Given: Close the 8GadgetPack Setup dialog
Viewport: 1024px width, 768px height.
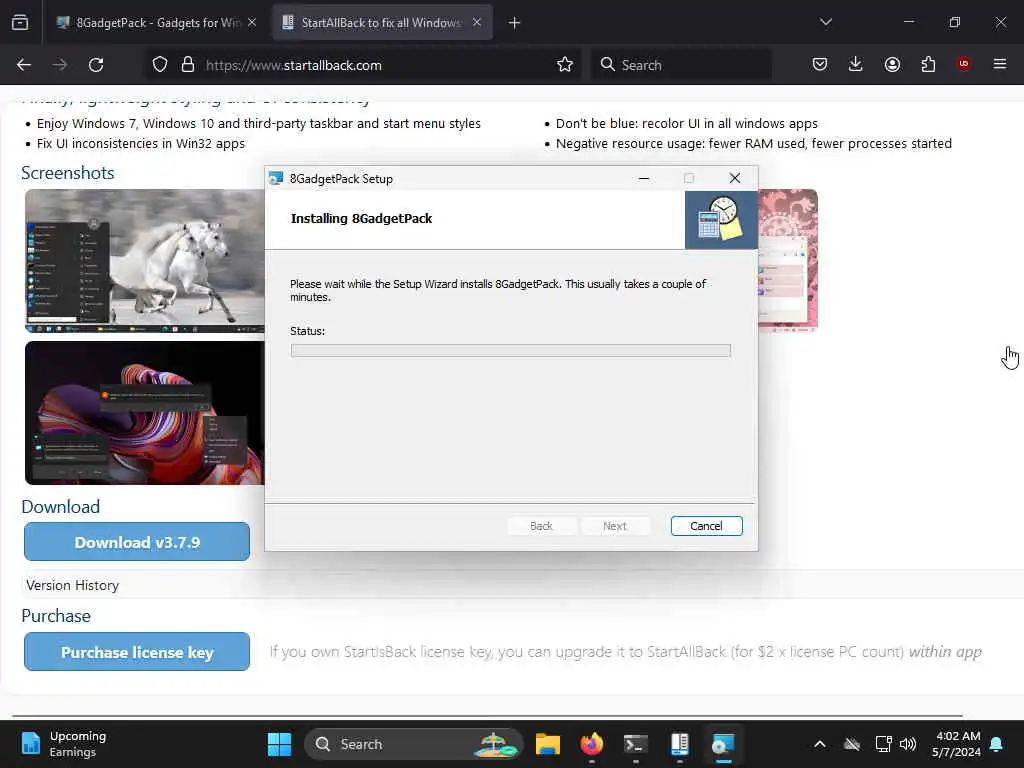Looking at the screenshot, I should point(735,178).
